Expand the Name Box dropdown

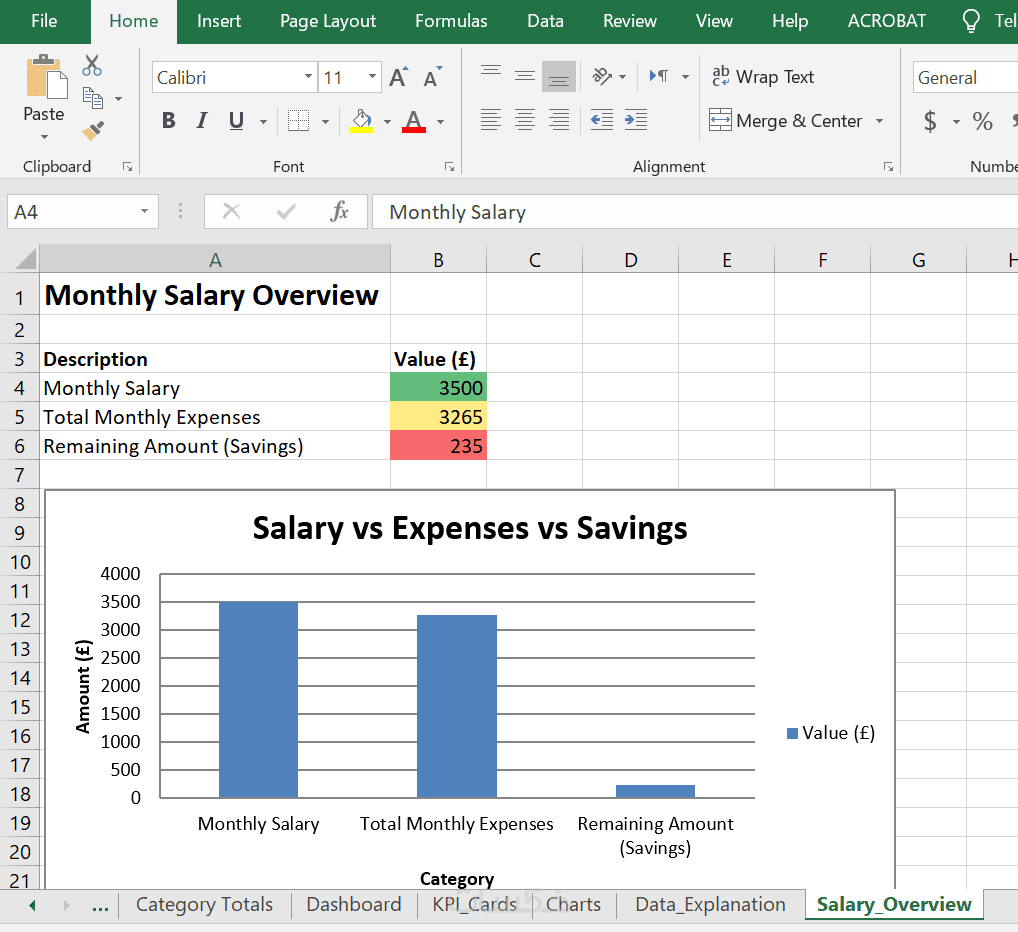coord(144,211)
